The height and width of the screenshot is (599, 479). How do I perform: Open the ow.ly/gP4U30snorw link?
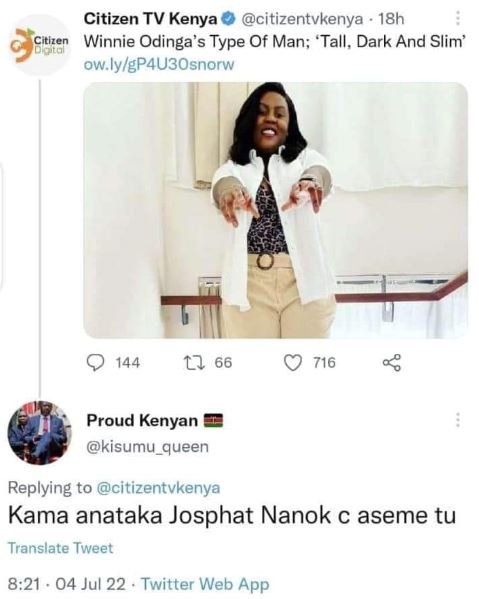(x=159, y=65)
